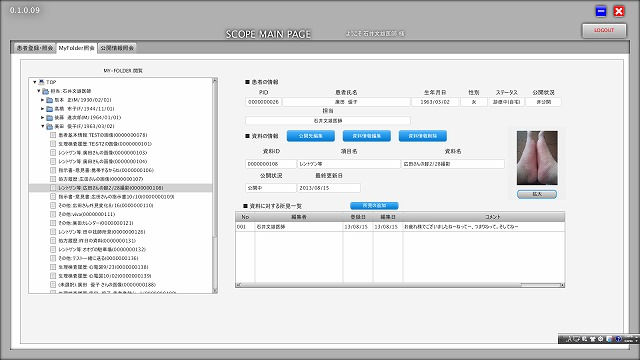Choose document icon of item 0000000109
This screenshot has height=360, width=640.
tap(53, 197)
